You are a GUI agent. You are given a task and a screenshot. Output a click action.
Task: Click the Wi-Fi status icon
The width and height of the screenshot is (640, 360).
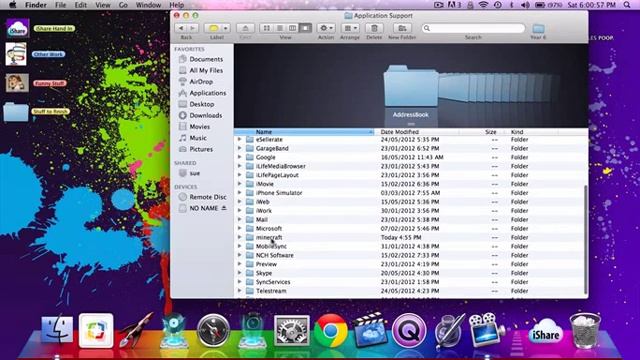484,5
